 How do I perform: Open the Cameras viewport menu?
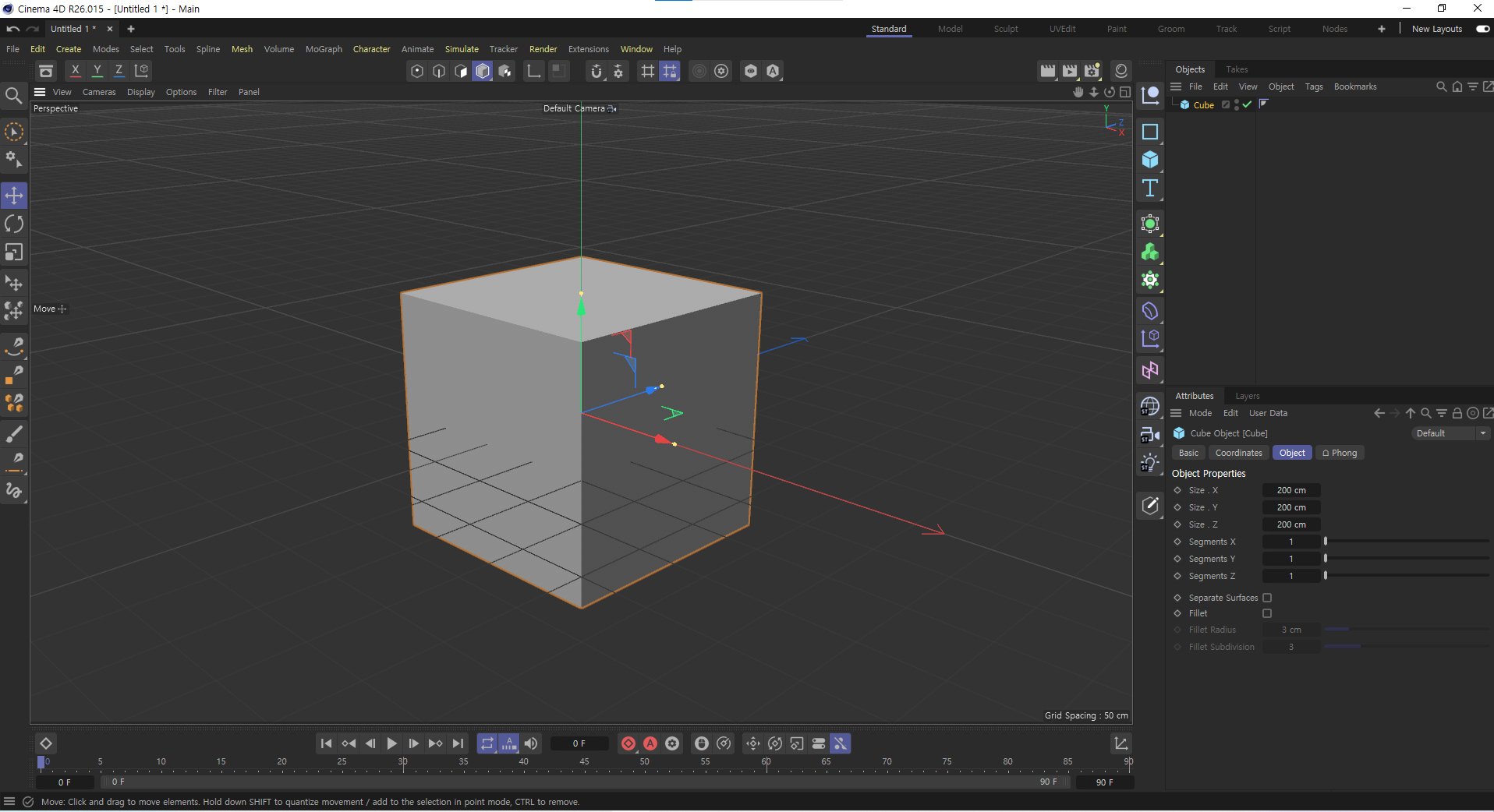99,92
